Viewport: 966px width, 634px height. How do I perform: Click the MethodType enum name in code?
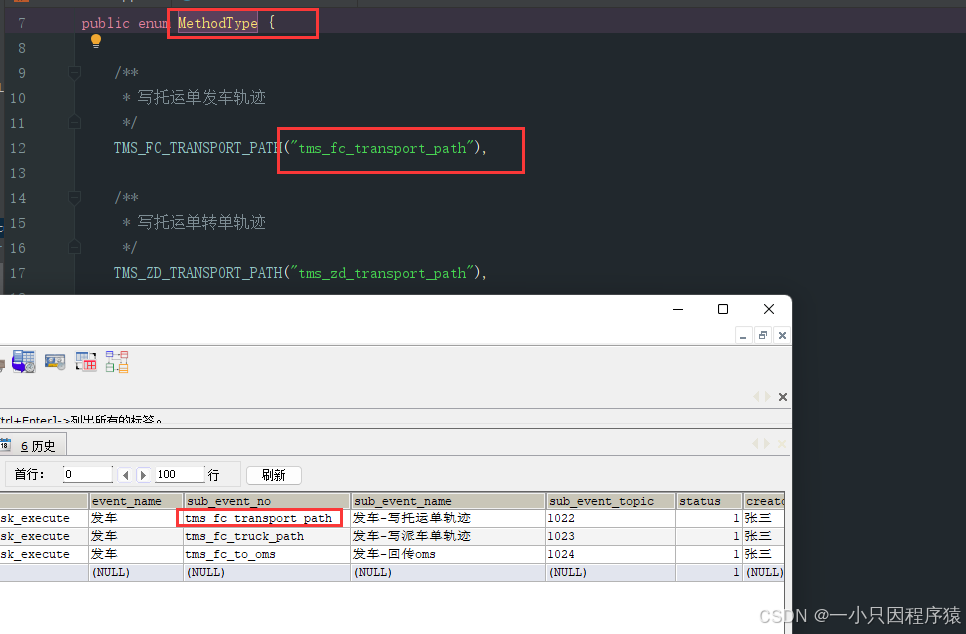(217, 23)
